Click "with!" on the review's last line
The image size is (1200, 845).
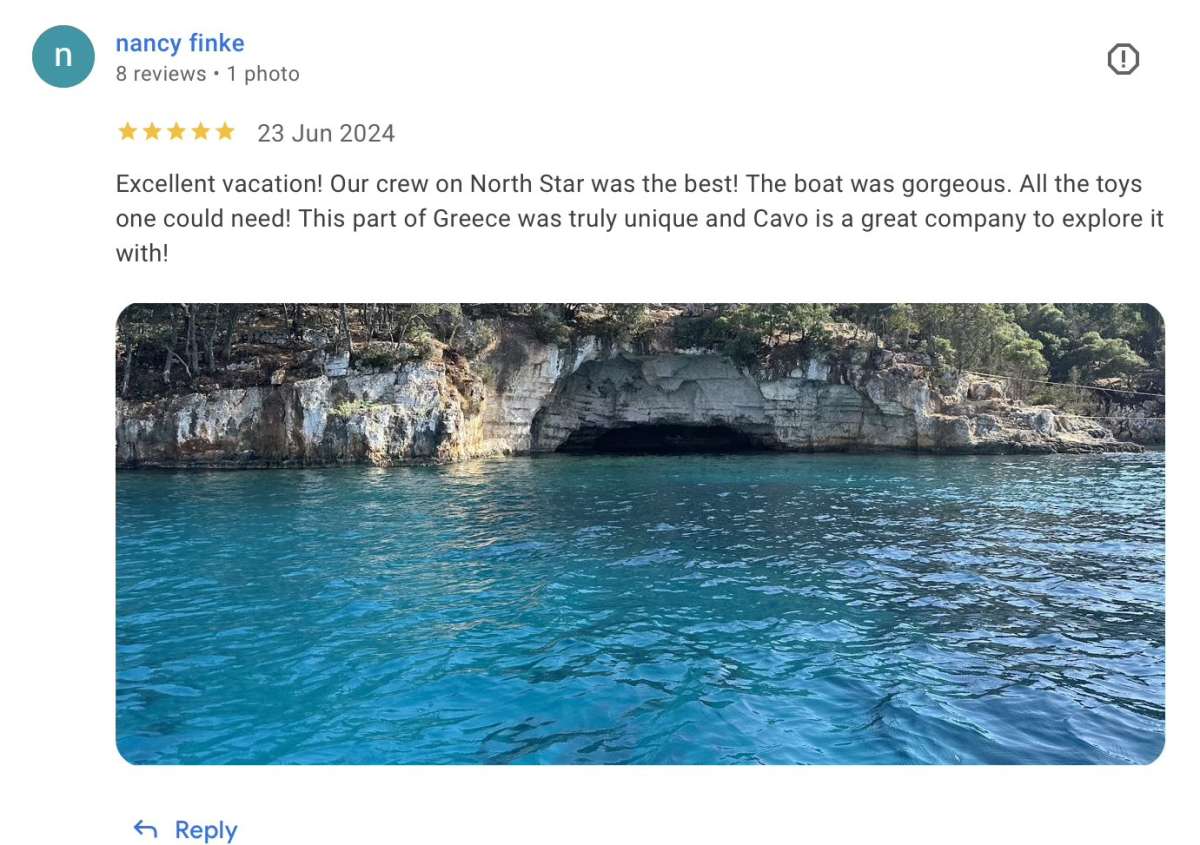[x=142, y=253]
